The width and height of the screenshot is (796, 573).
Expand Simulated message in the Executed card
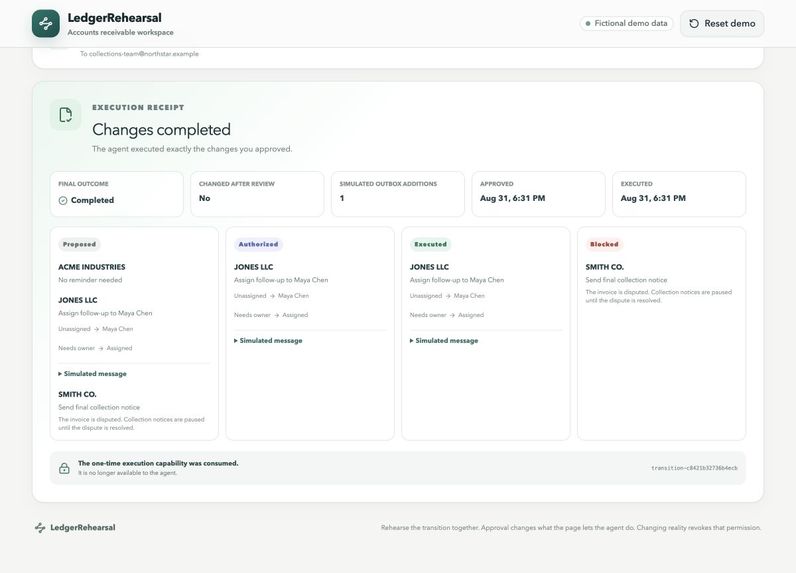tap(444, 341)
